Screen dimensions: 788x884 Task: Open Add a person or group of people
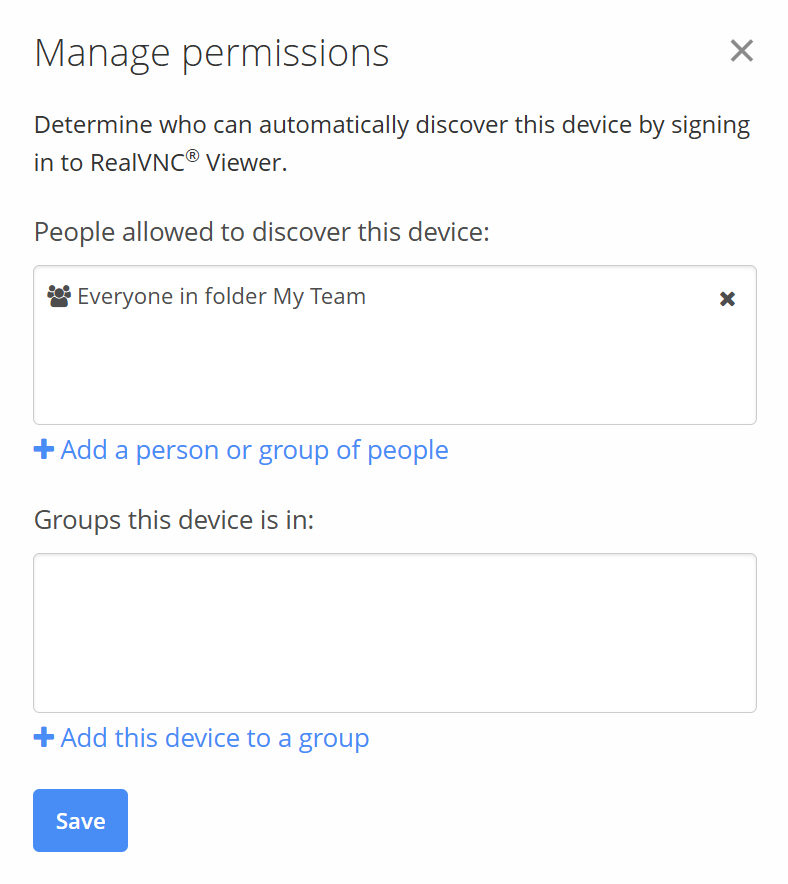click(254, 450)
